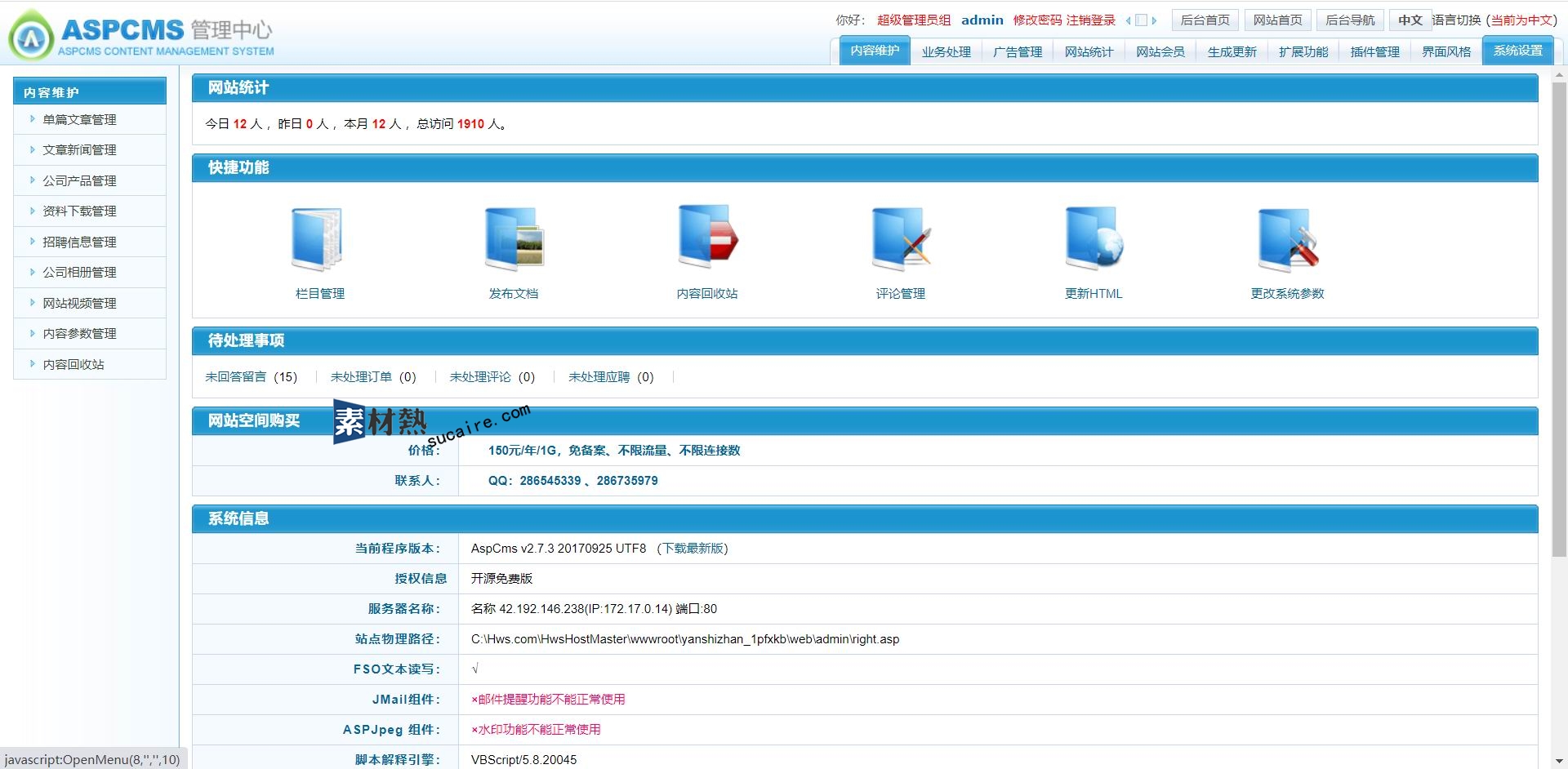
Task: Click the 后台导航 button
Action: 1350,20
